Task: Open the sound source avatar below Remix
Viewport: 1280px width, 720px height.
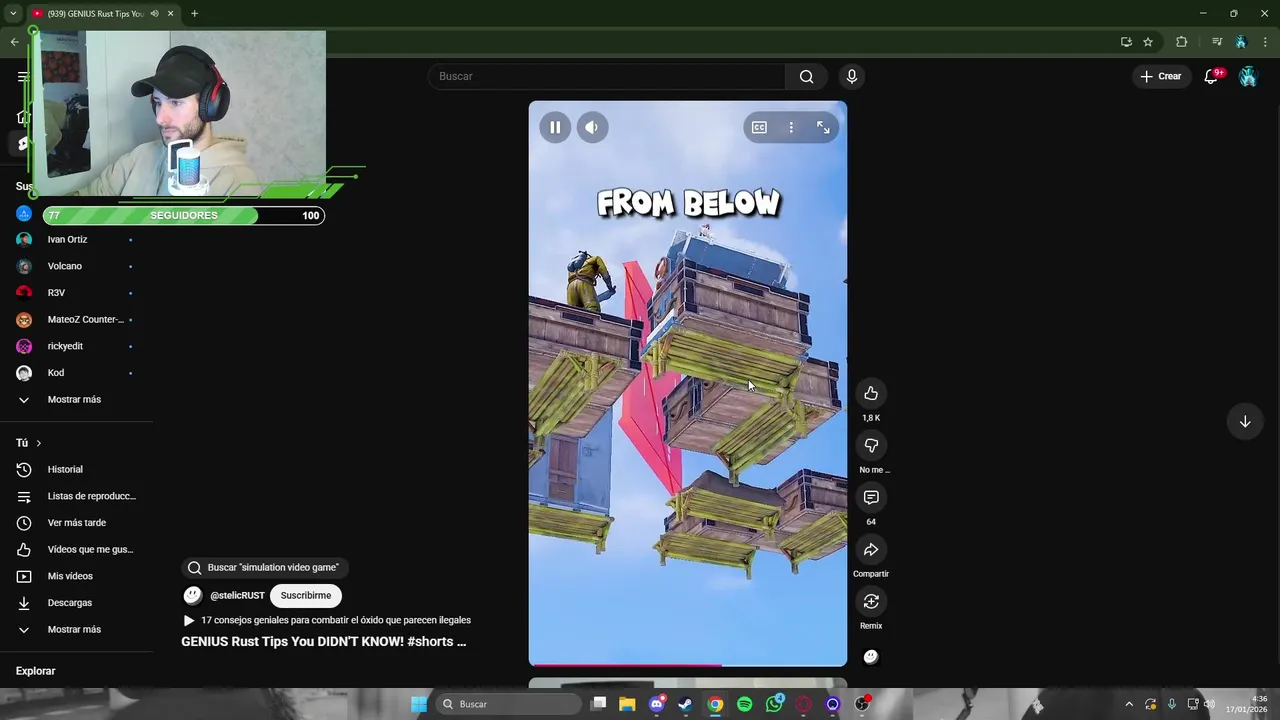Action: [871, 657]
